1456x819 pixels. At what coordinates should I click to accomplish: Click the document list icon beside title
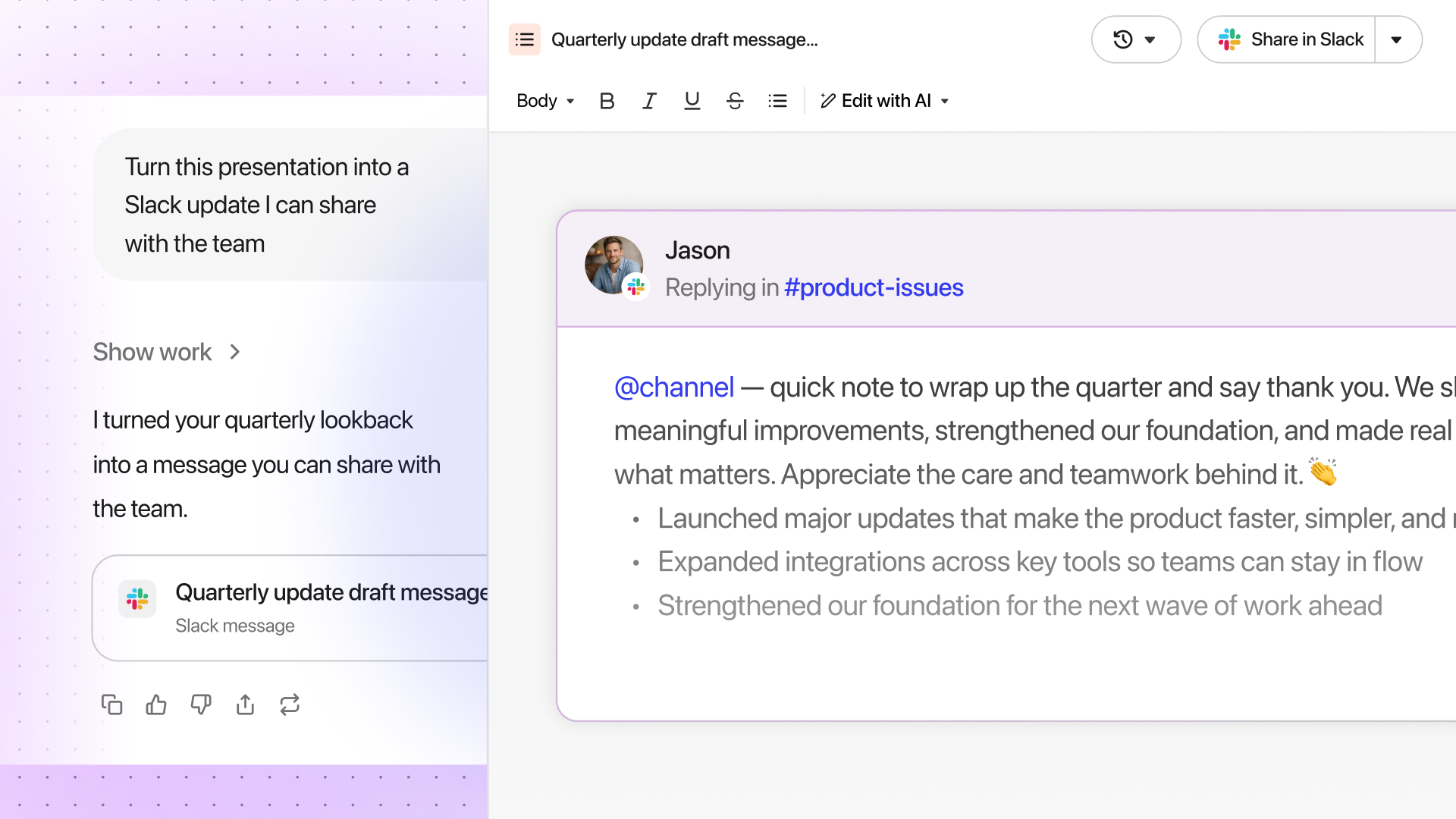click(x=525, y=39)
